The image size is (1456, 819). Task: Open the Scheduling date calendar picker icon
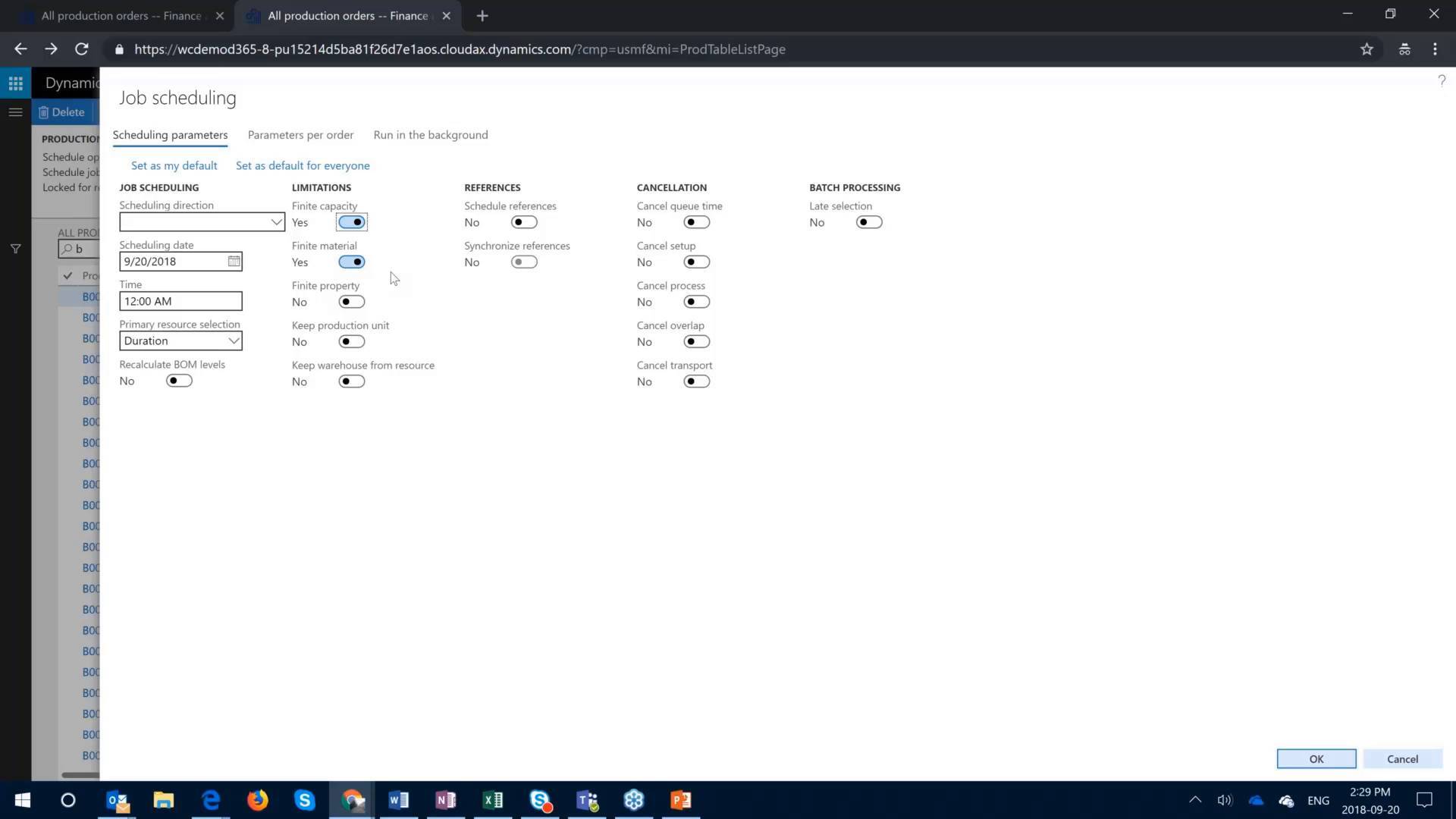[x=234, y=261]
